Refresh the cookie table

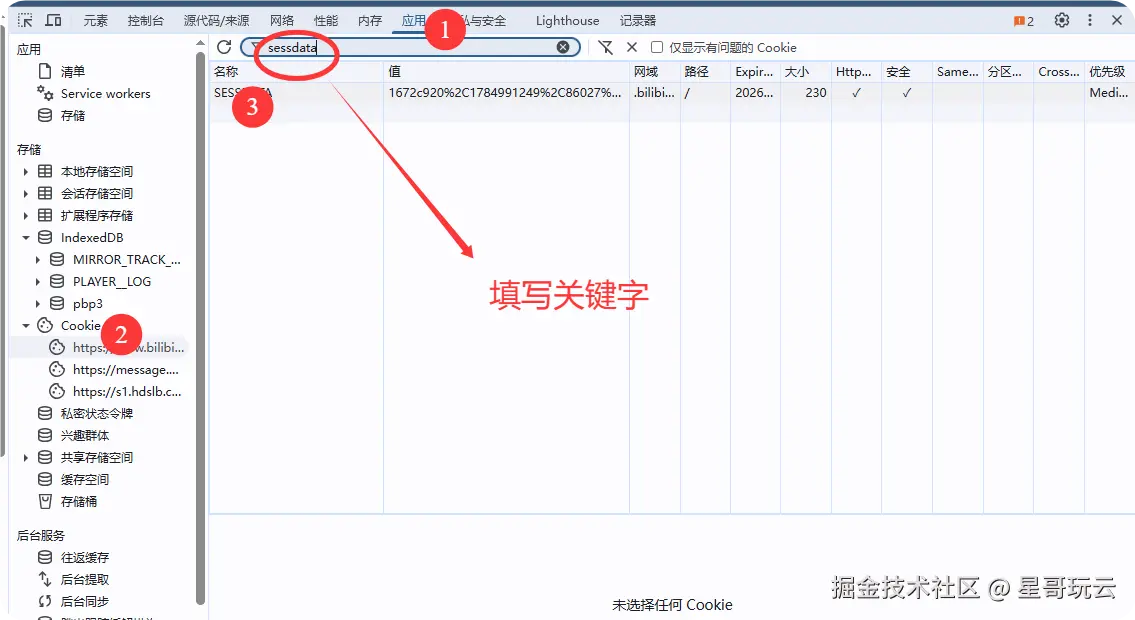(224, 47)
